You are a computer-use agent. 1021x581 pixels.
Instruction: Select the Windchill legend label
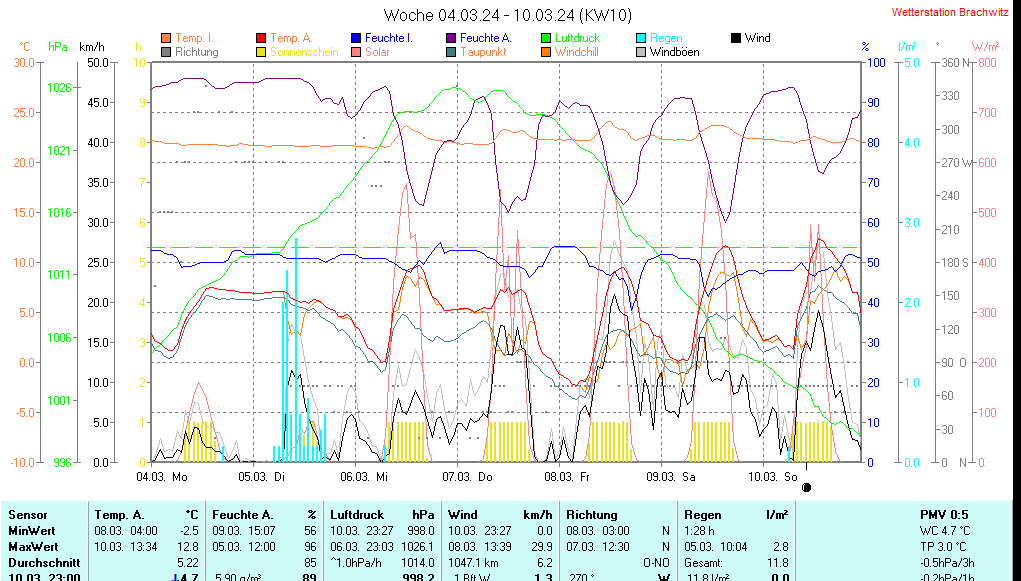tap(576, 52)
